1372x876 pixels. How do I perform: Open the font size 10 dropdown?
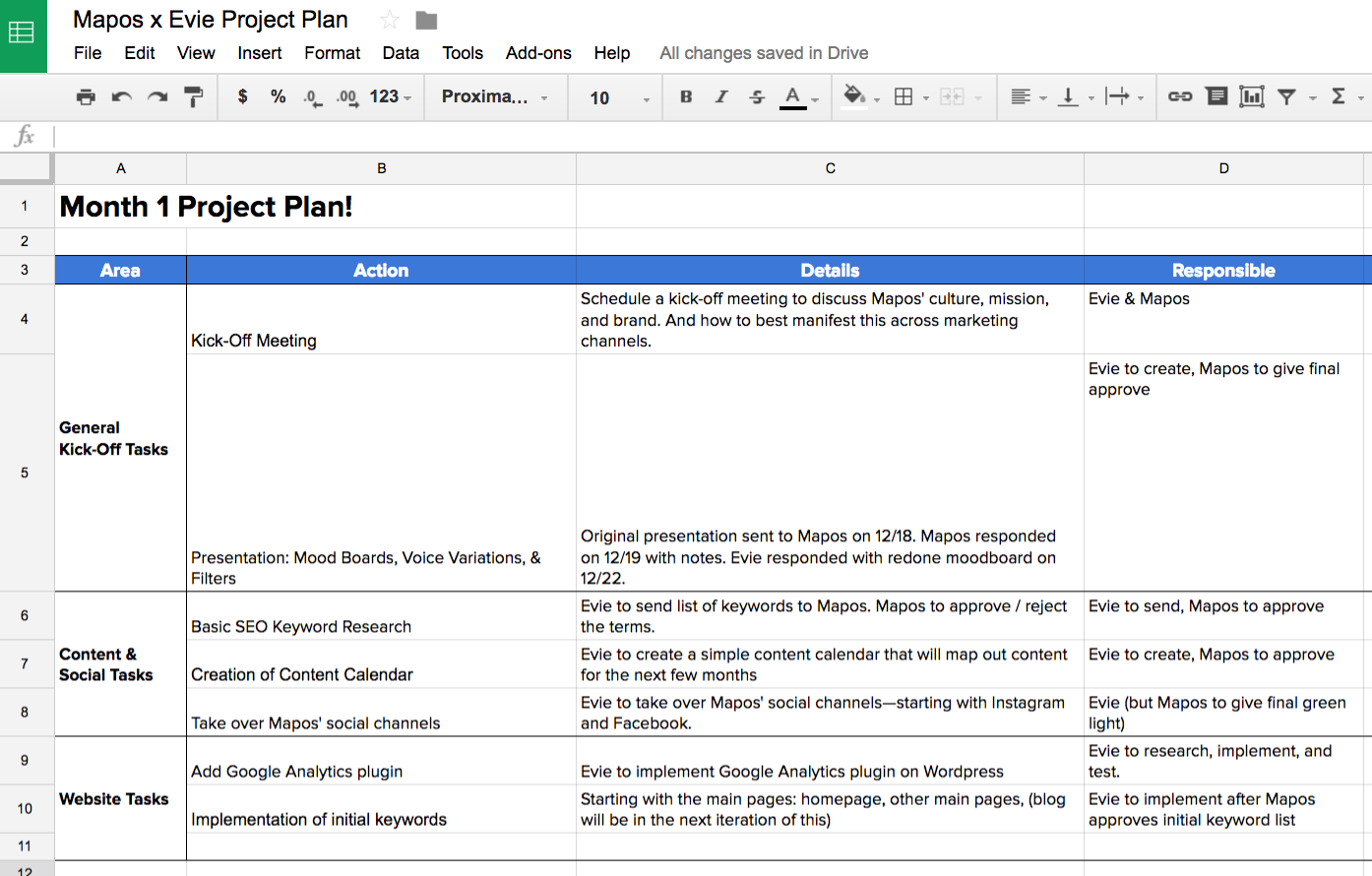[x=619, y=97]
